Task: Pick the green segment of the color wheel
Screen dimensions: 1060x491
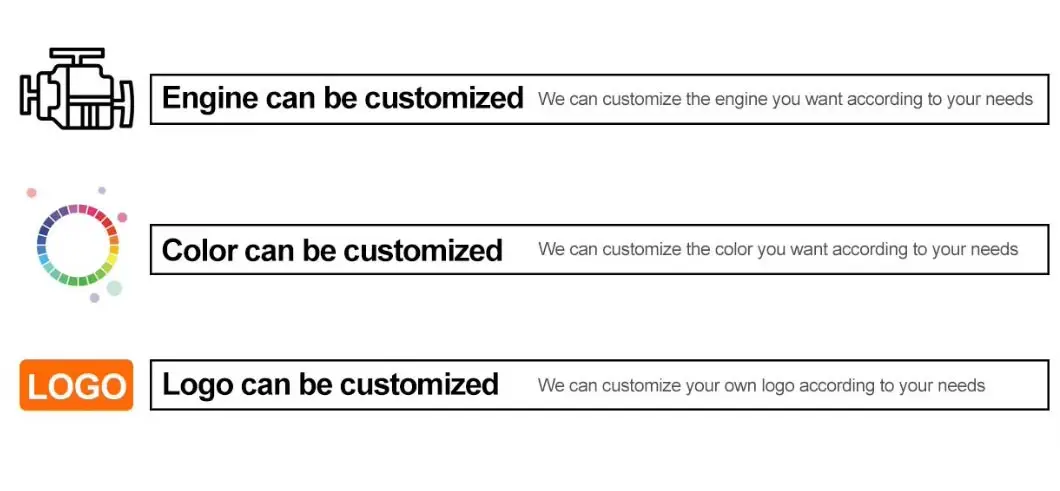Action: click(72, 280)
